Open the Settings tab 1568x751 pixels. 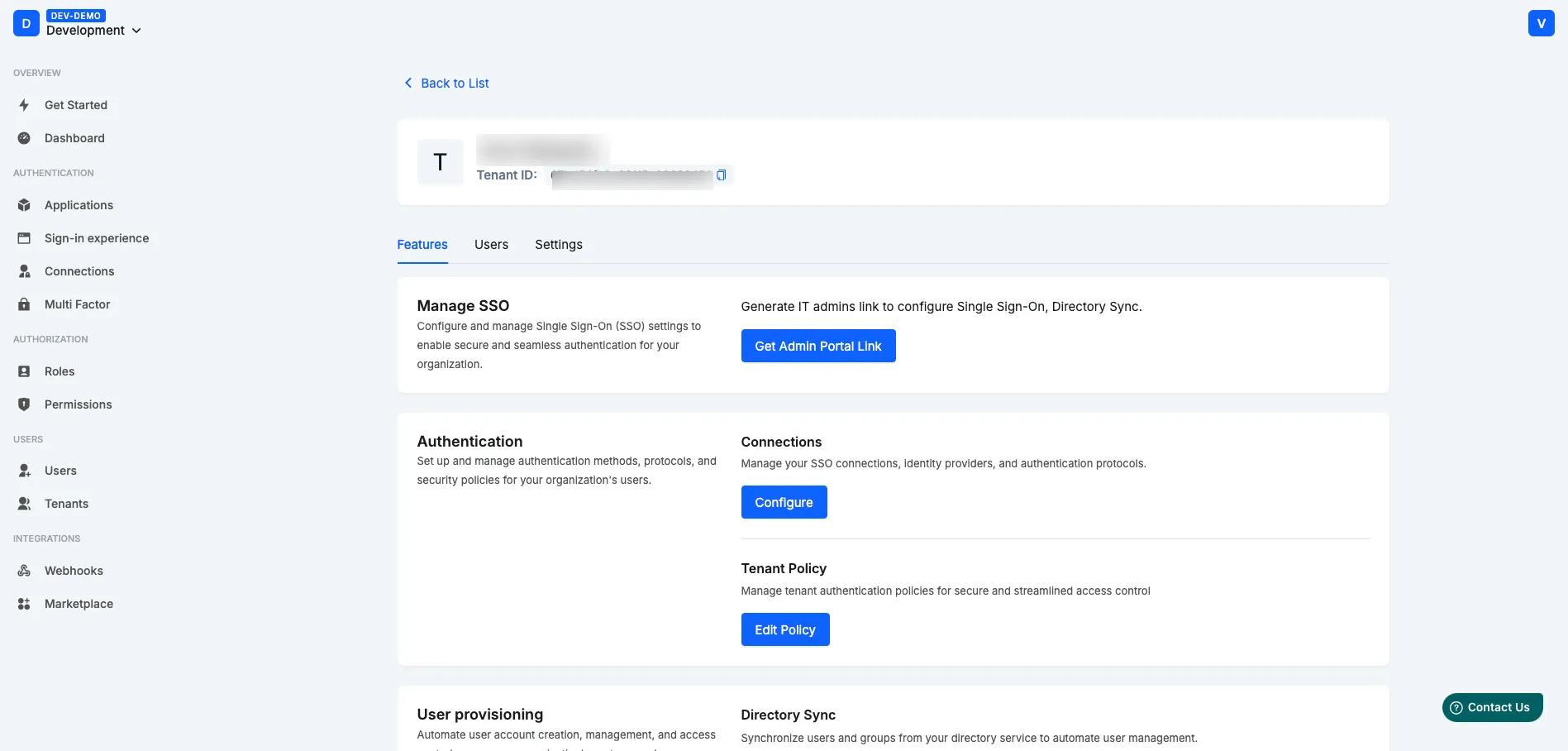pyautogui.click(x=558, y=244)
